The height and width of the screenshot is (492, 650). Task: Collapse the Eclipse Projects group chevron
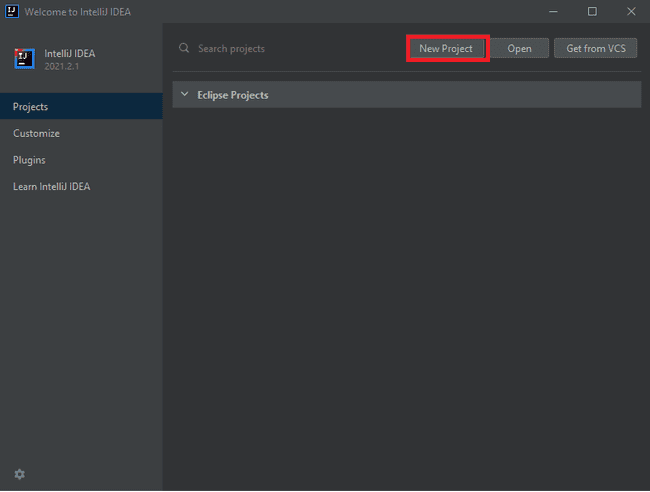coord(185,95)
